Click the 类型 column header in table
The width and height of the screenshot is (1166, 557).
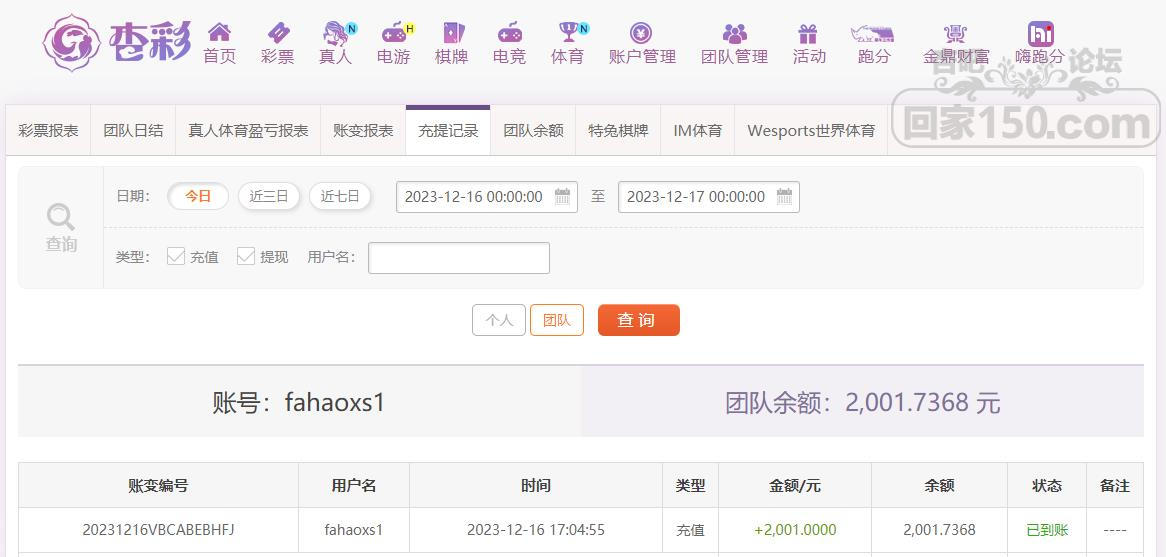pos(690,486)
